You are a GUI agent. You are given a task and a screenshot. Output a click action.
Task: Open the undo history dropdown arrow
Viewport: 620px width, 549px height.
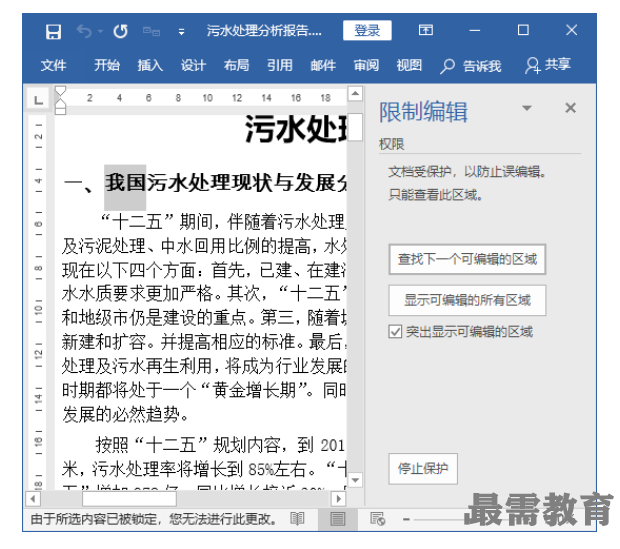[100, 31]
